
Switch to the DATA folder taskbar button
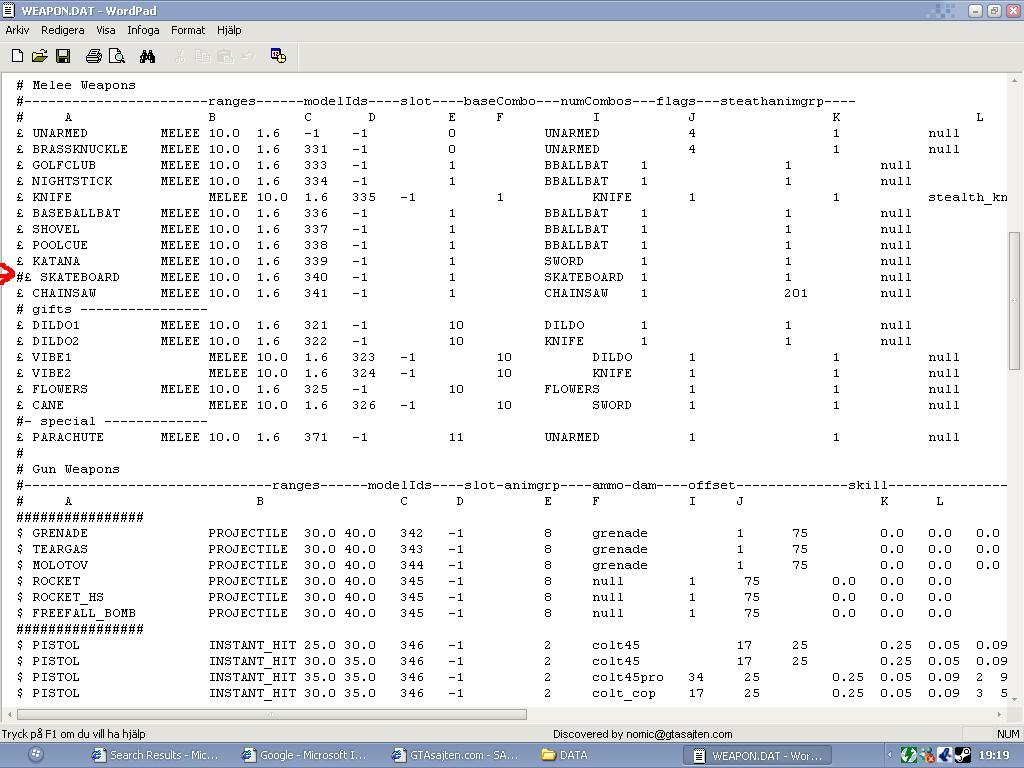(565, 755)
